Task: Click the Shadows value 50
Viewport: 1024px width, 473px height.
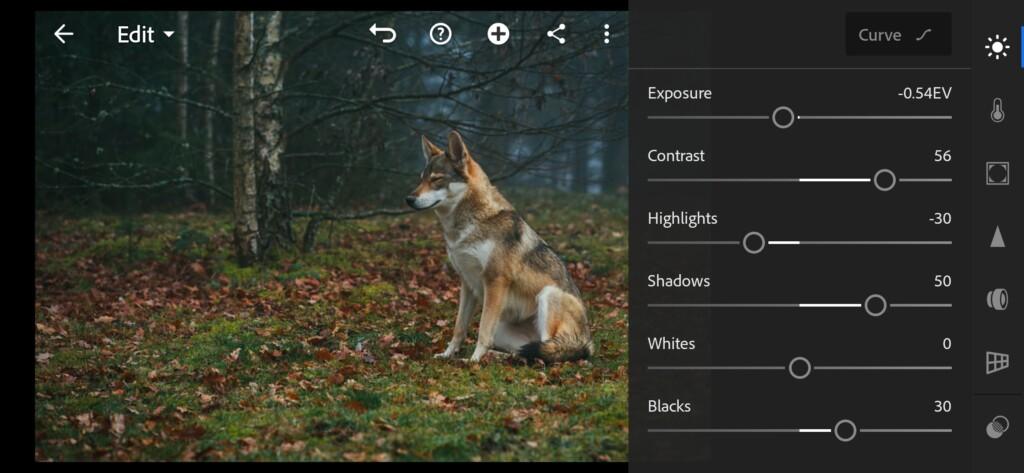Action: [x=942, y=282]
